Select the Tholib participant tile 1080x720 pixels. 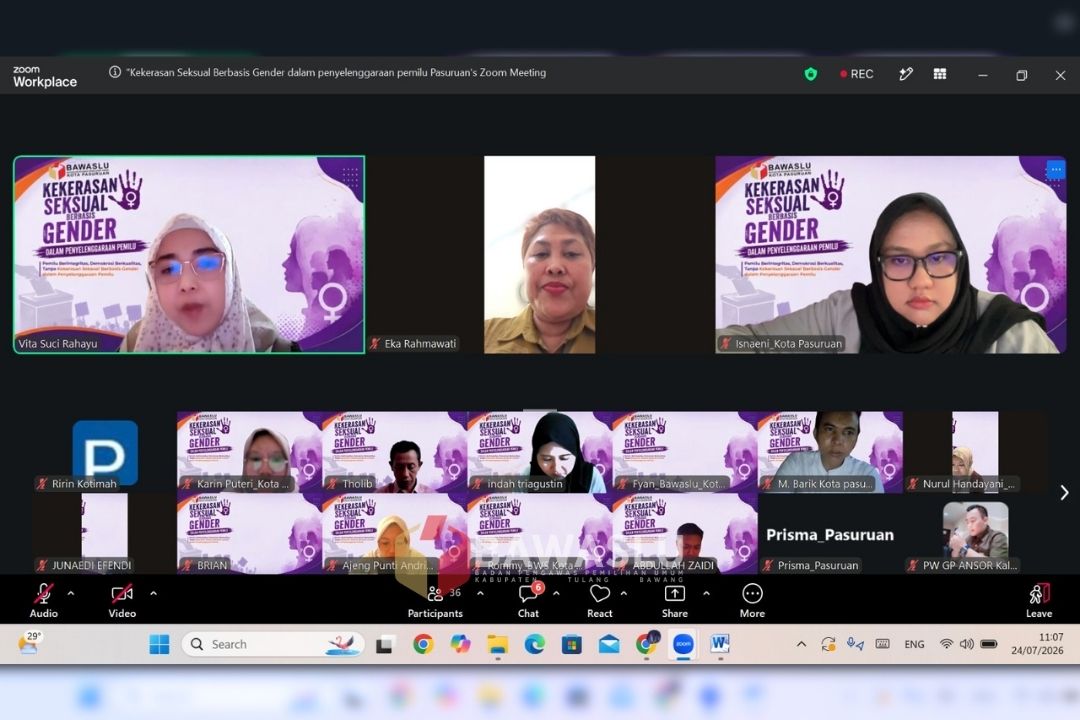point(395,452)
